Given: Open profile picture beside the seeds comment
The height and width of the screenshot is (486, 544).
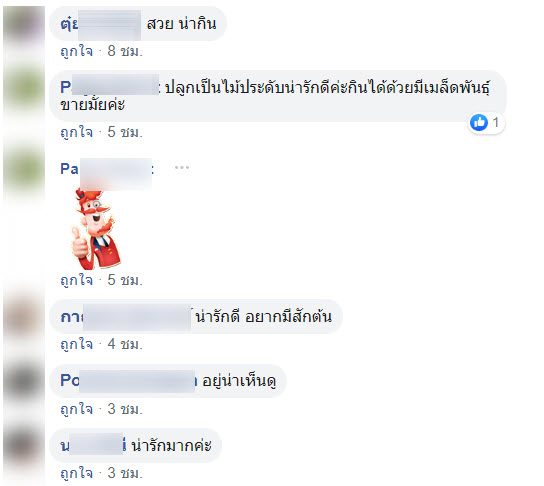Looking at the screenshot, I should [x=24, y=87].
